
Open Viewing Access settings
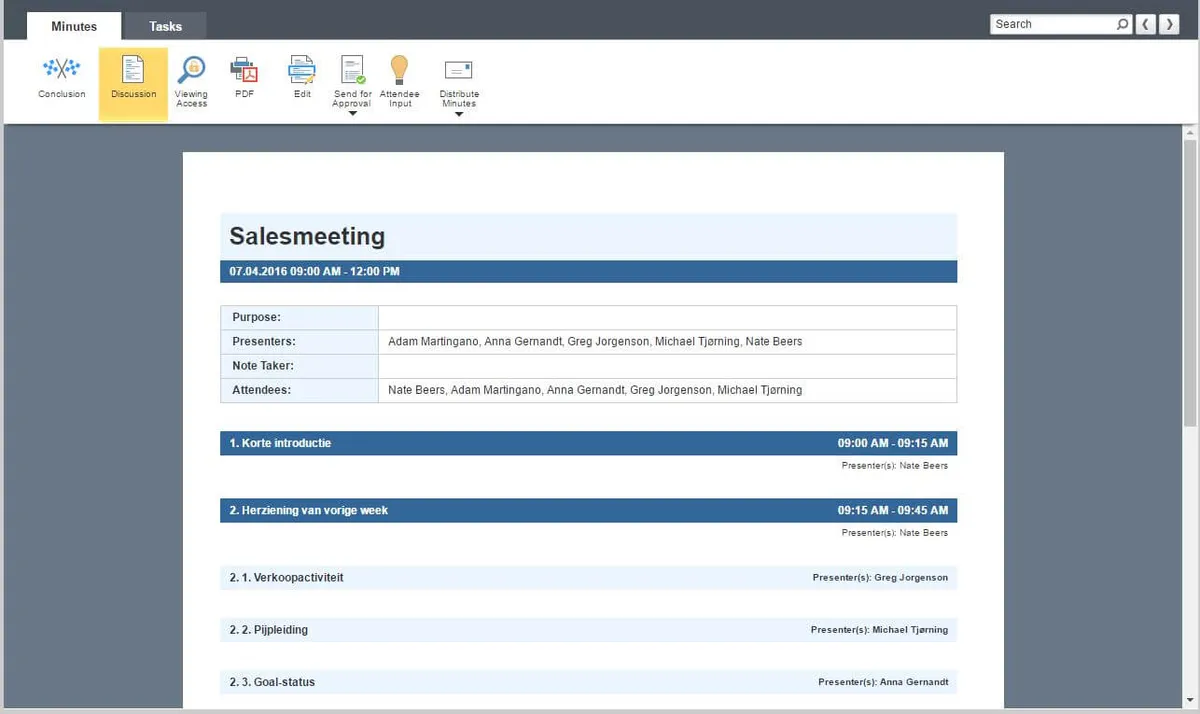point(191,70)
